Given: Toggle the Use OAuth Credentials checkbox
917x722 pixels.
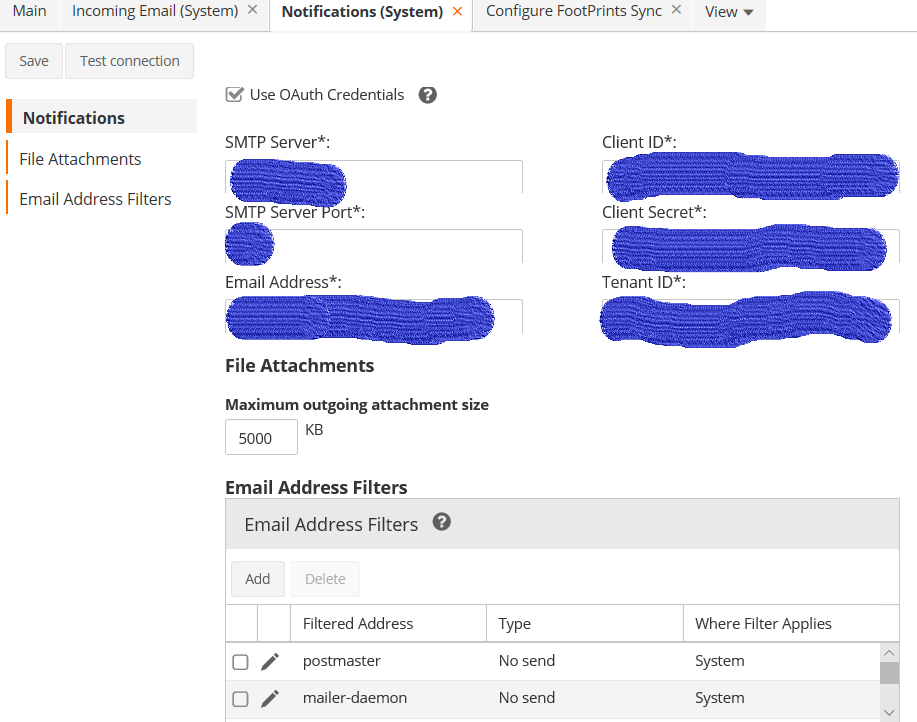Looking at the screenshot, I should point(235,95).
